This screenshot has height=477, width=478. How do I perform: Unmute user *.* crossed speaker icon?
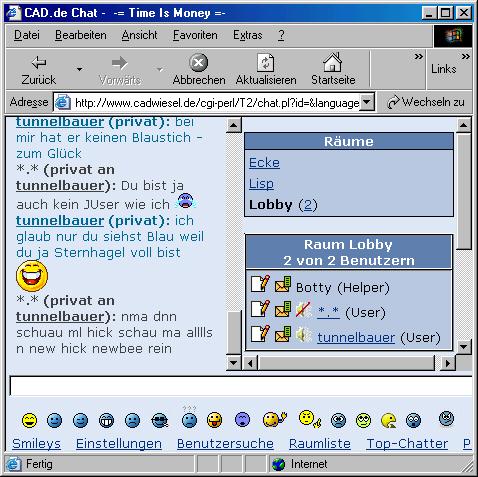[303, 310]
